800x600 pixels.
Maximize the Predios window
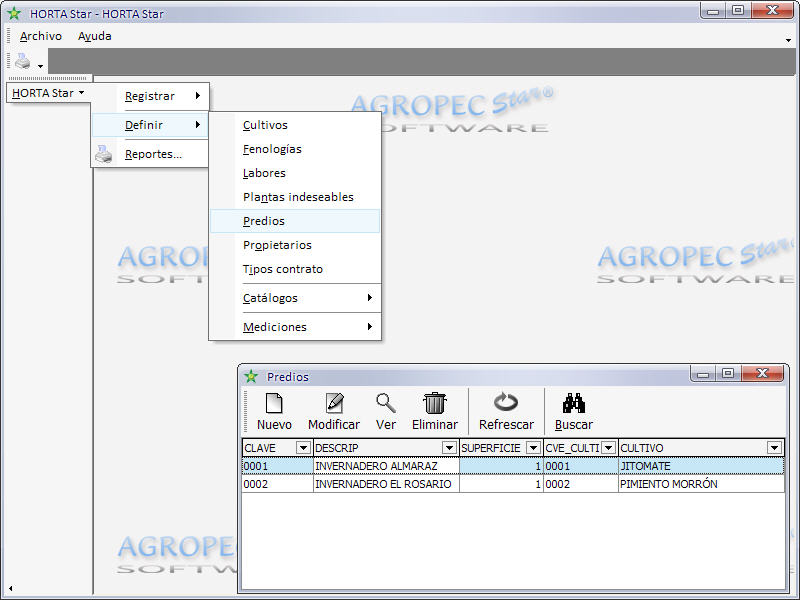[728, 373]
